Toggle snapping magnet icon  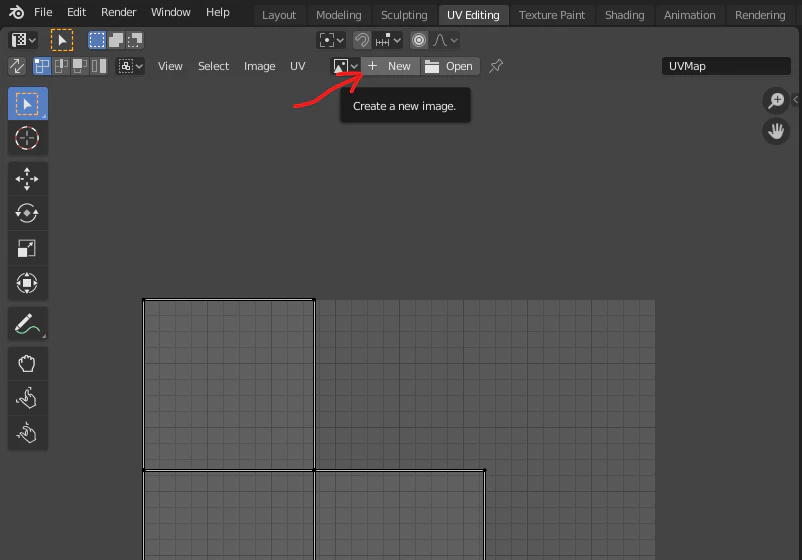coord(362,40)
